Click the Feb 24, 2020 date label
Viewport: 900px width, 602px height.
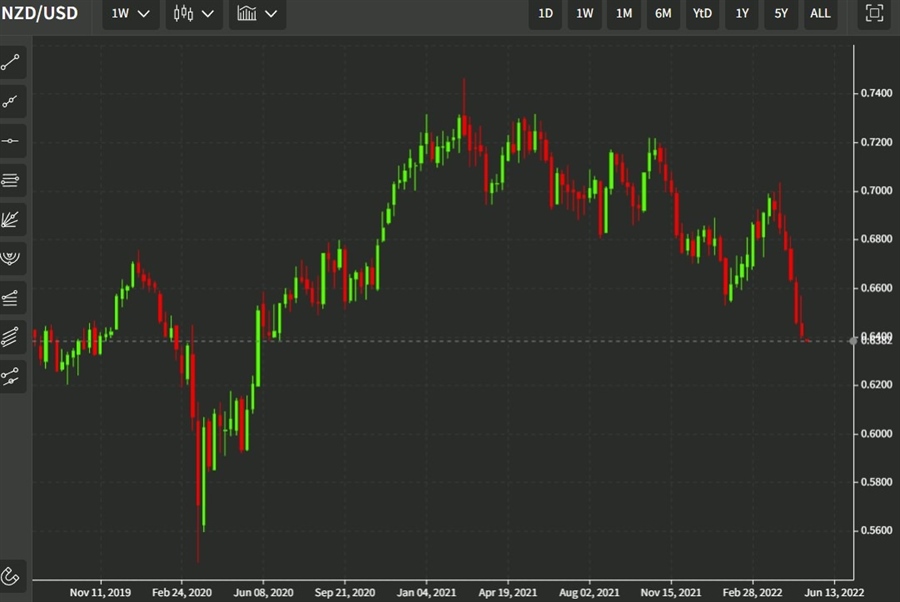182,592
